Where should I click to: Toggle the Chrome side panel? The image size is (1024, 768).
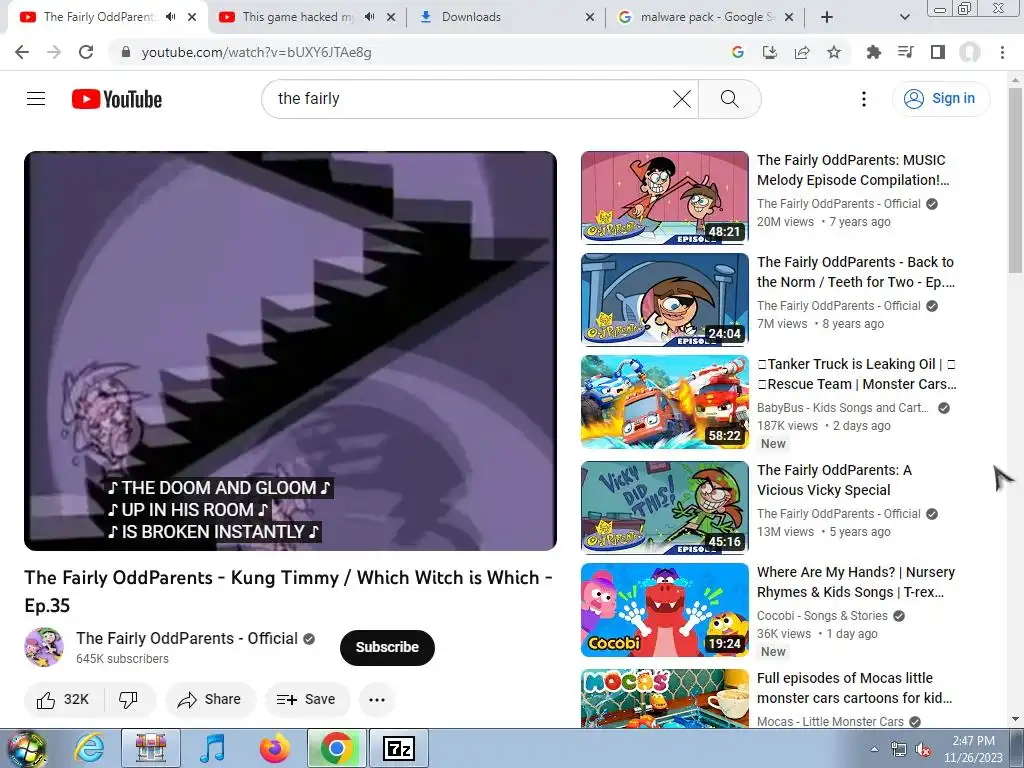click(x=938, y=52)
